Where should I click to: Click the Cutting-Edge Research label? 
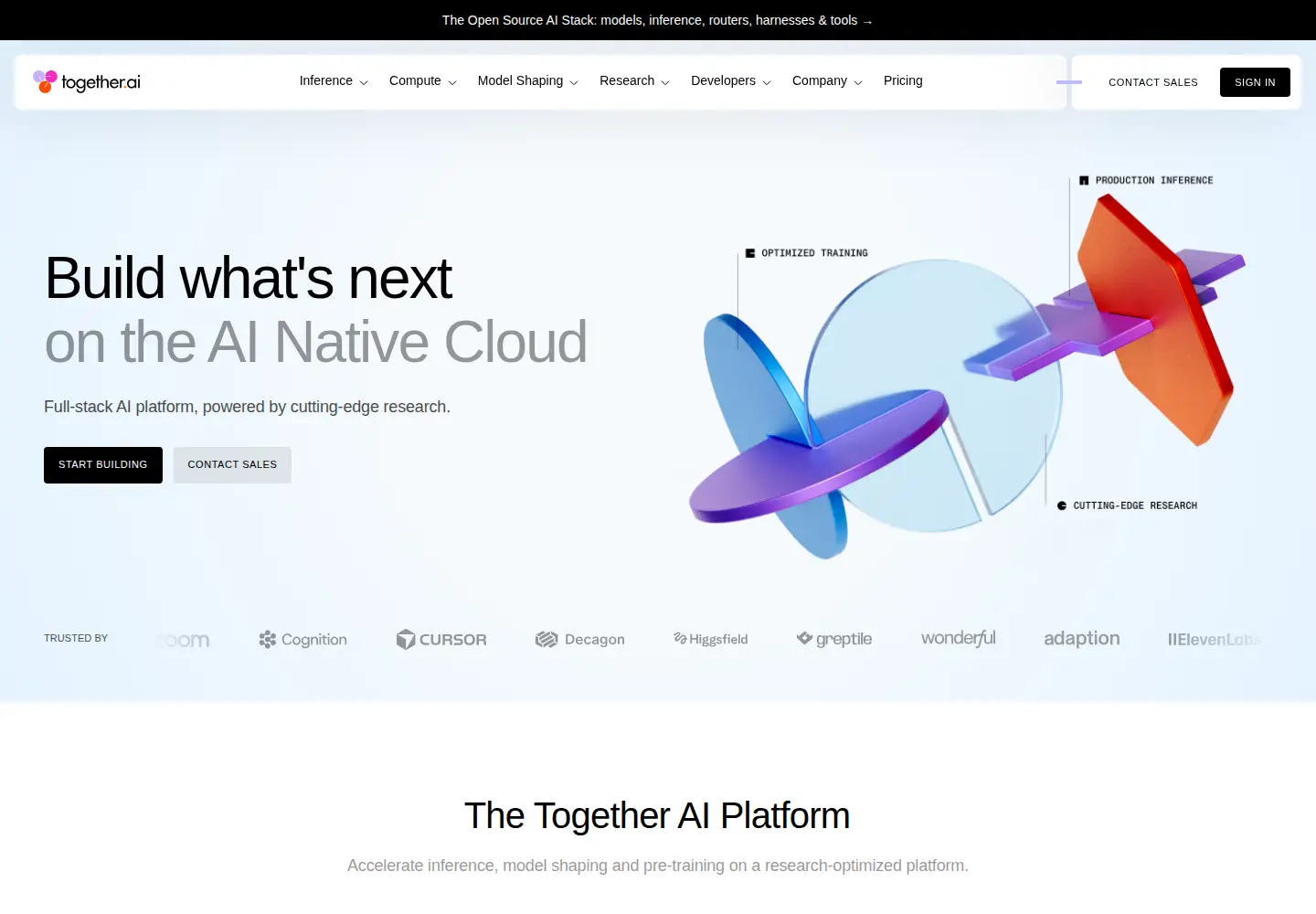tap(1127, 505)
